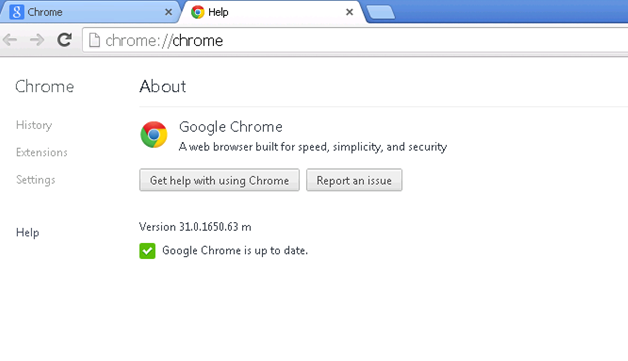
Task: Open Extensions from the sidebar
Action: (x=42, y=152)
